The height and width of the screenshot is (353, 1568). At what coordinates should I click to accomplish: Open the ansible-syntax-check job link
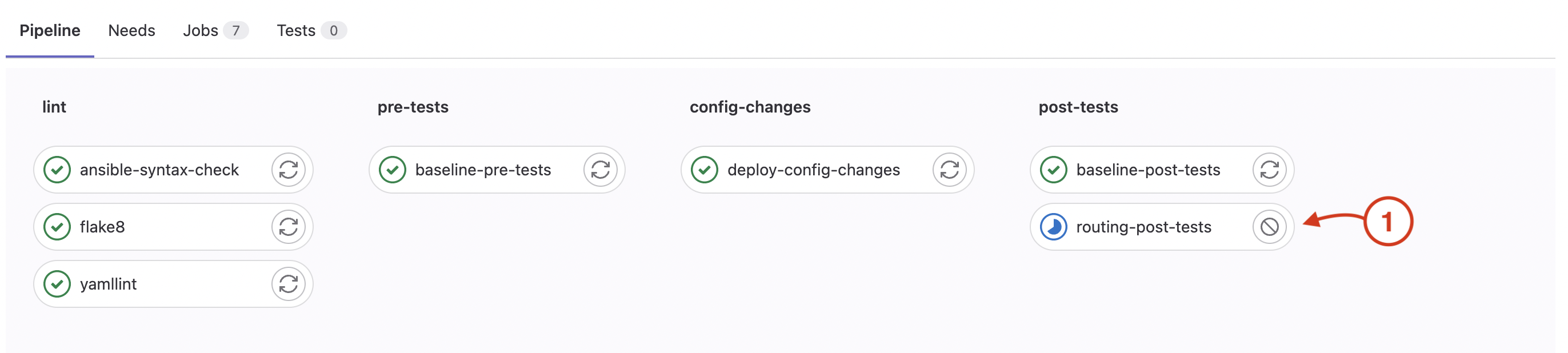159,170
